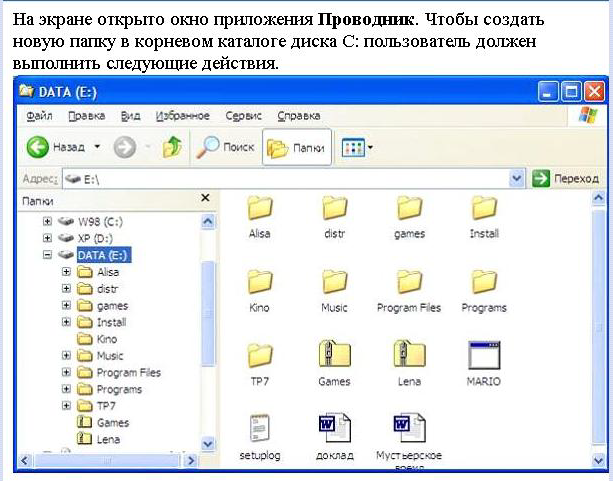Select the MARIO application icon

pyautogui.click(x=484, y=355)
